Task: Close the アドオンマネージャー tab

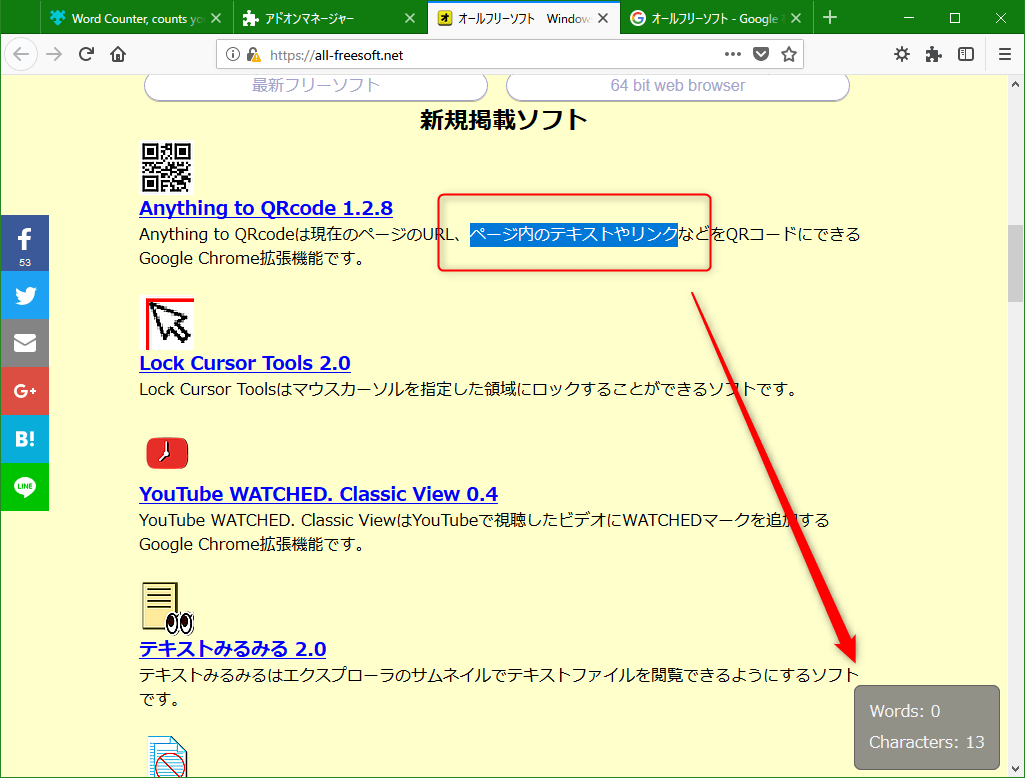Action: pyautogui.click(x=410, y=18)
